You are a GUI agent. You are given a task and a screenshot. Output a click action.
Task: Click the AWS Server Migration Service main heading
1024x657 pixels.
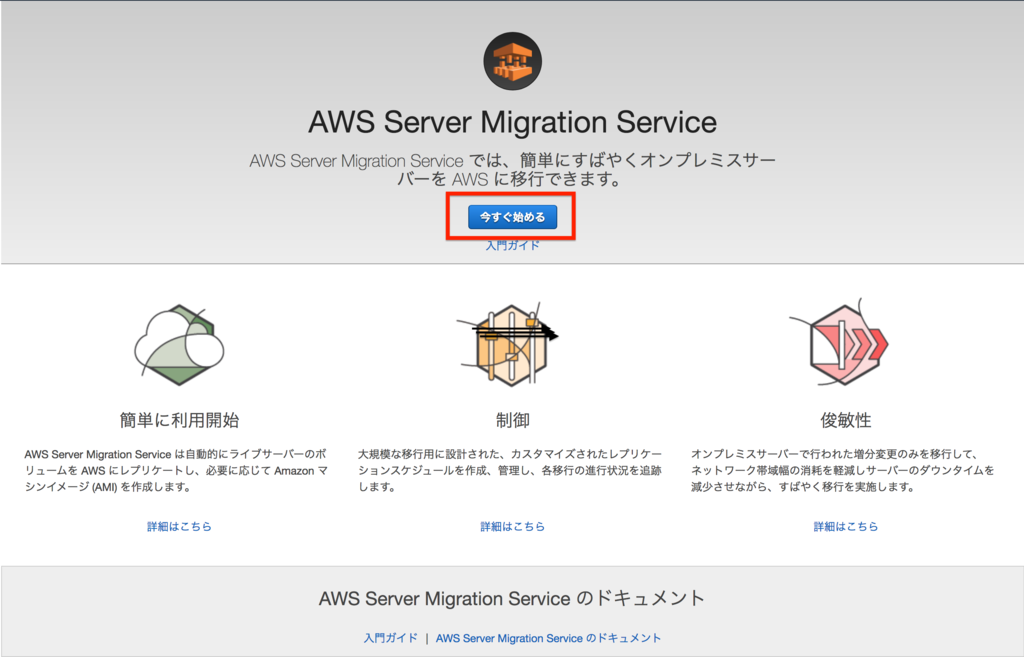512,122
